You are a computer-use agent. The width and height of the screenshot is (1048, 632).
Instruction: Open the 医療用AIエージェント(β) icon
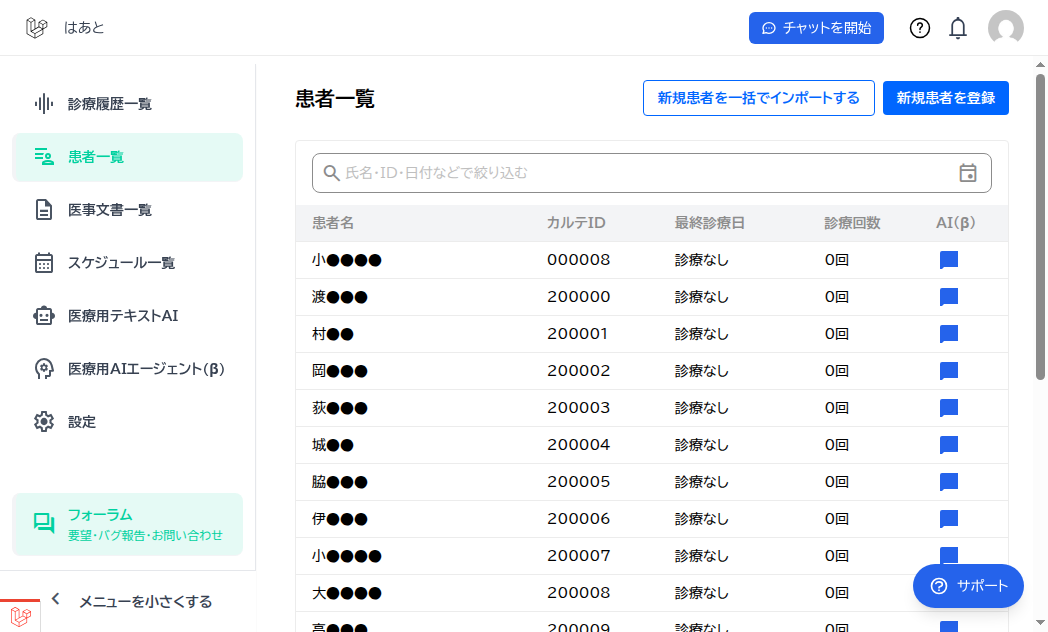point(43,368)
